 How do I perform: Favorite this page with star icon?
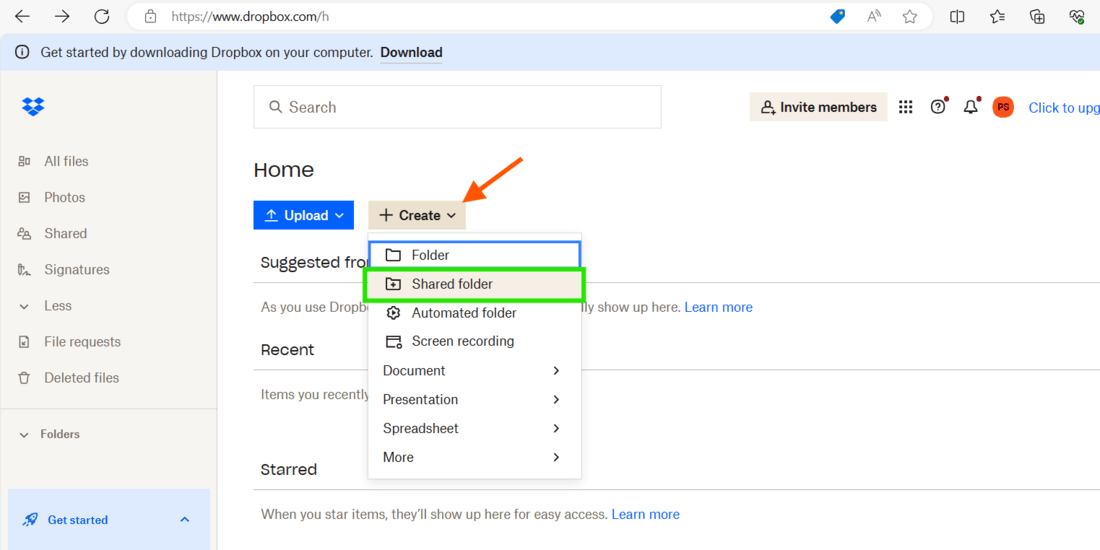point(910,16)
